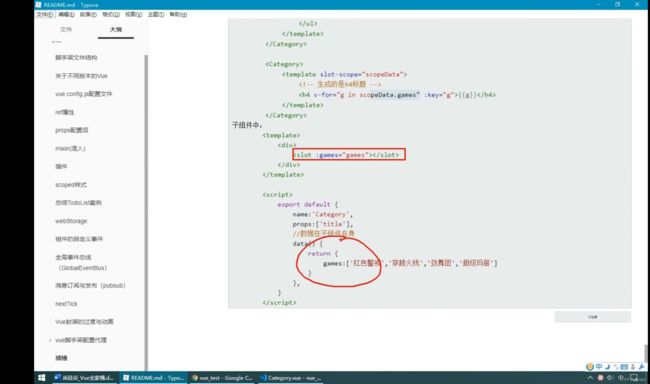650x384 pixels.
Task: Expand the vue脚手架配置代理 outline arrow
Action: pos(50,340)
